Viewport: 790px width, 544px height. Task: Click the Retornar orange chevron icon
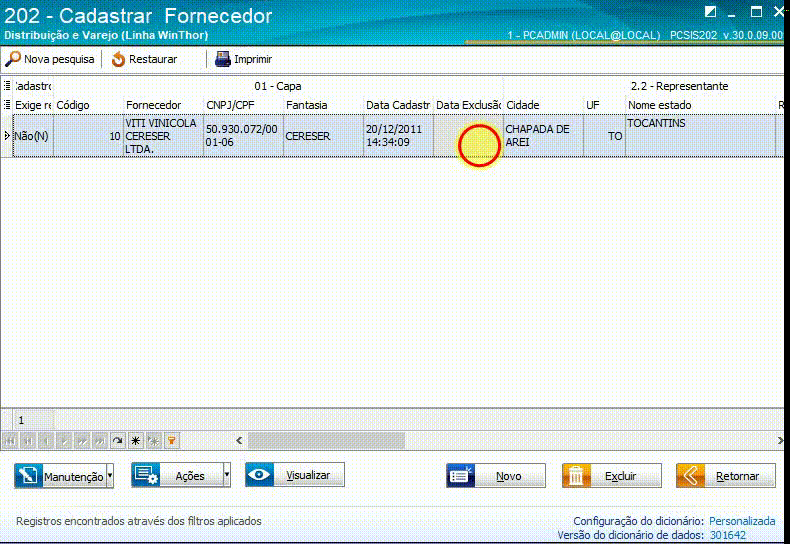pos(690,475)
